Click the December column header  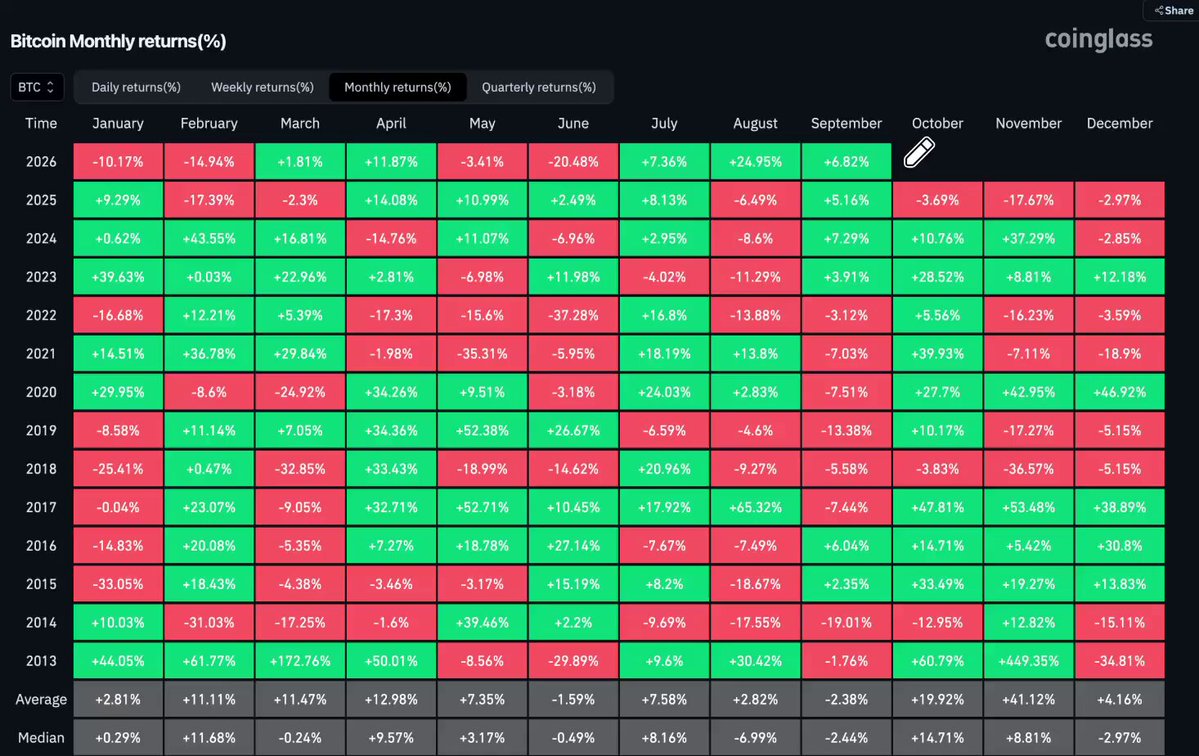click(1119, 123)
